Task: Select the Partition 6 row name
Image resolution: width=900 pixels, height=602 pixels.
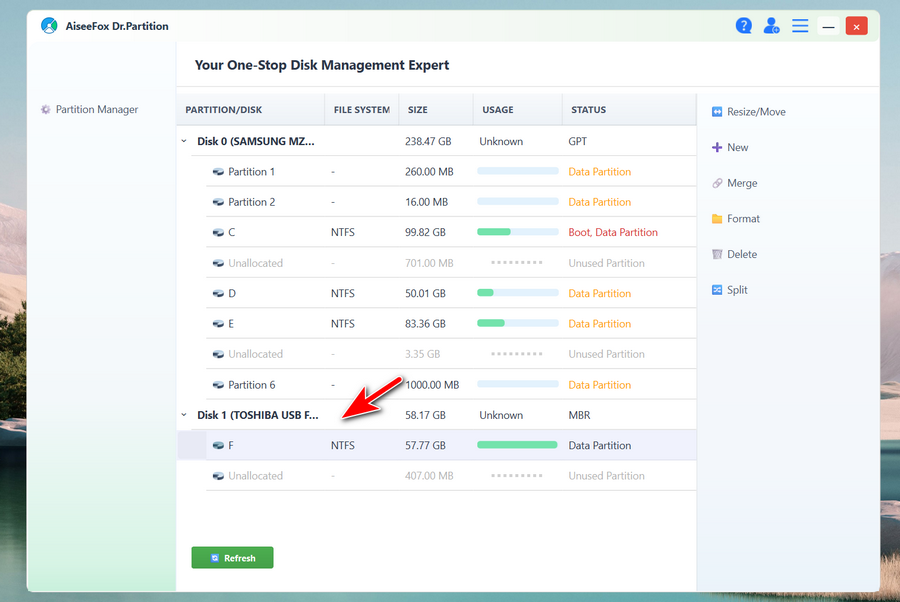Action: [251, 384]
